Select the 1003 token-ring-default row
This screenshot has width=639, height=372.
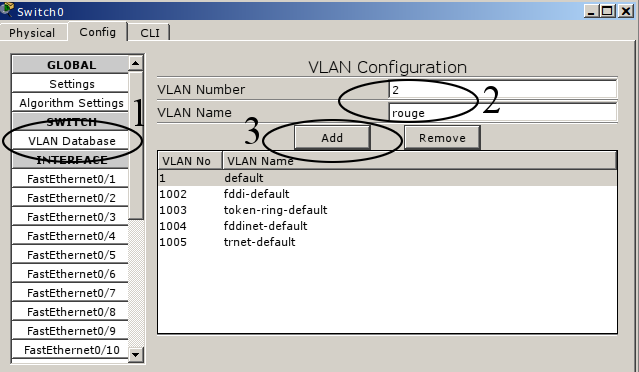(x=387, y=210)
